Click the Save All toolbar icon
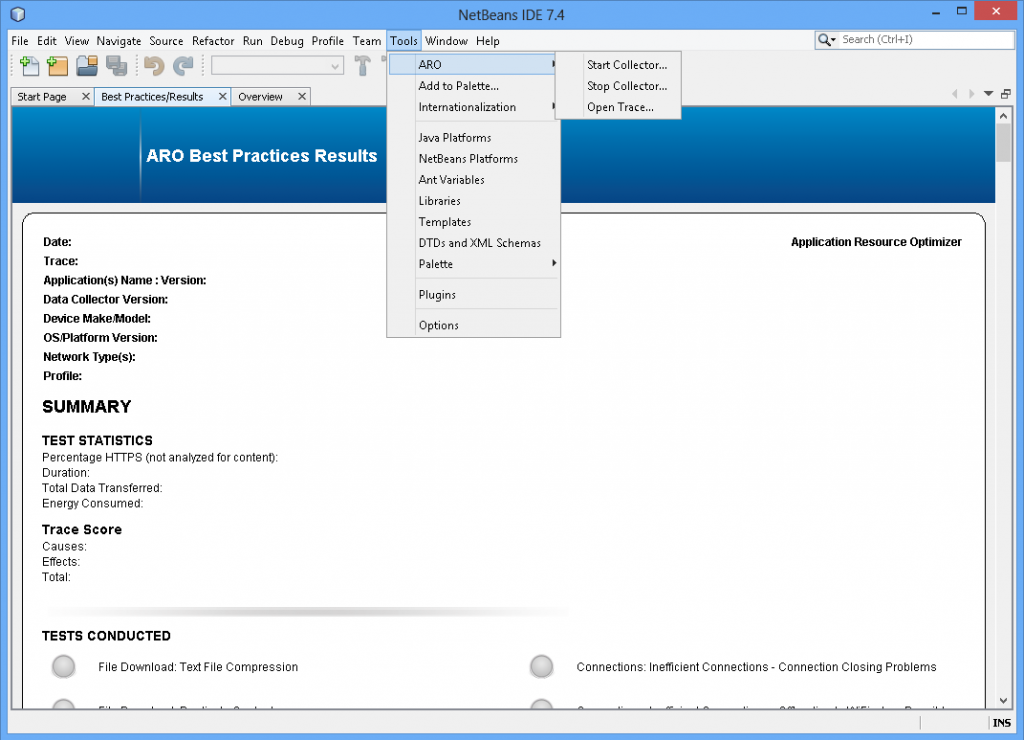This screenshot has height=740, width=1024. click(117, 65)
